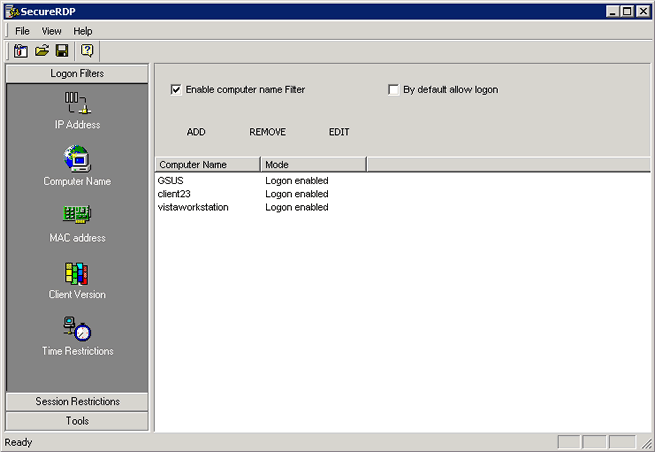Expand the Session Restrictions section
The width and height of the screenshot is (655, 452).
click(77, 402)
